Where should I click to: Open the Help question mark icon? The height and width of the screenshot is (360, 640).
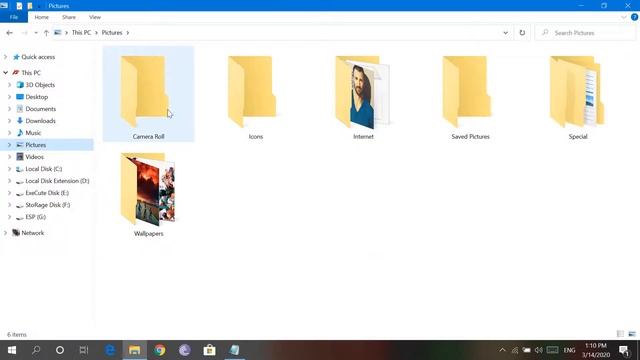point(634,17)
